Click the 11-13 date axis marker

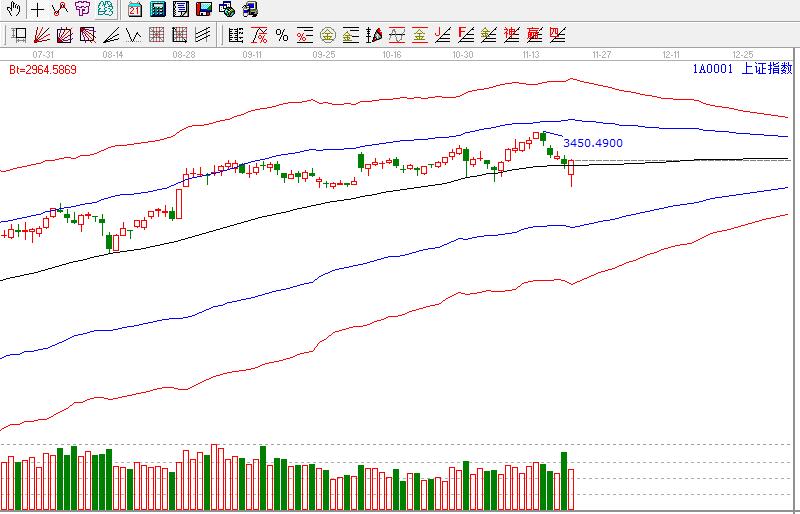point(532,54)
